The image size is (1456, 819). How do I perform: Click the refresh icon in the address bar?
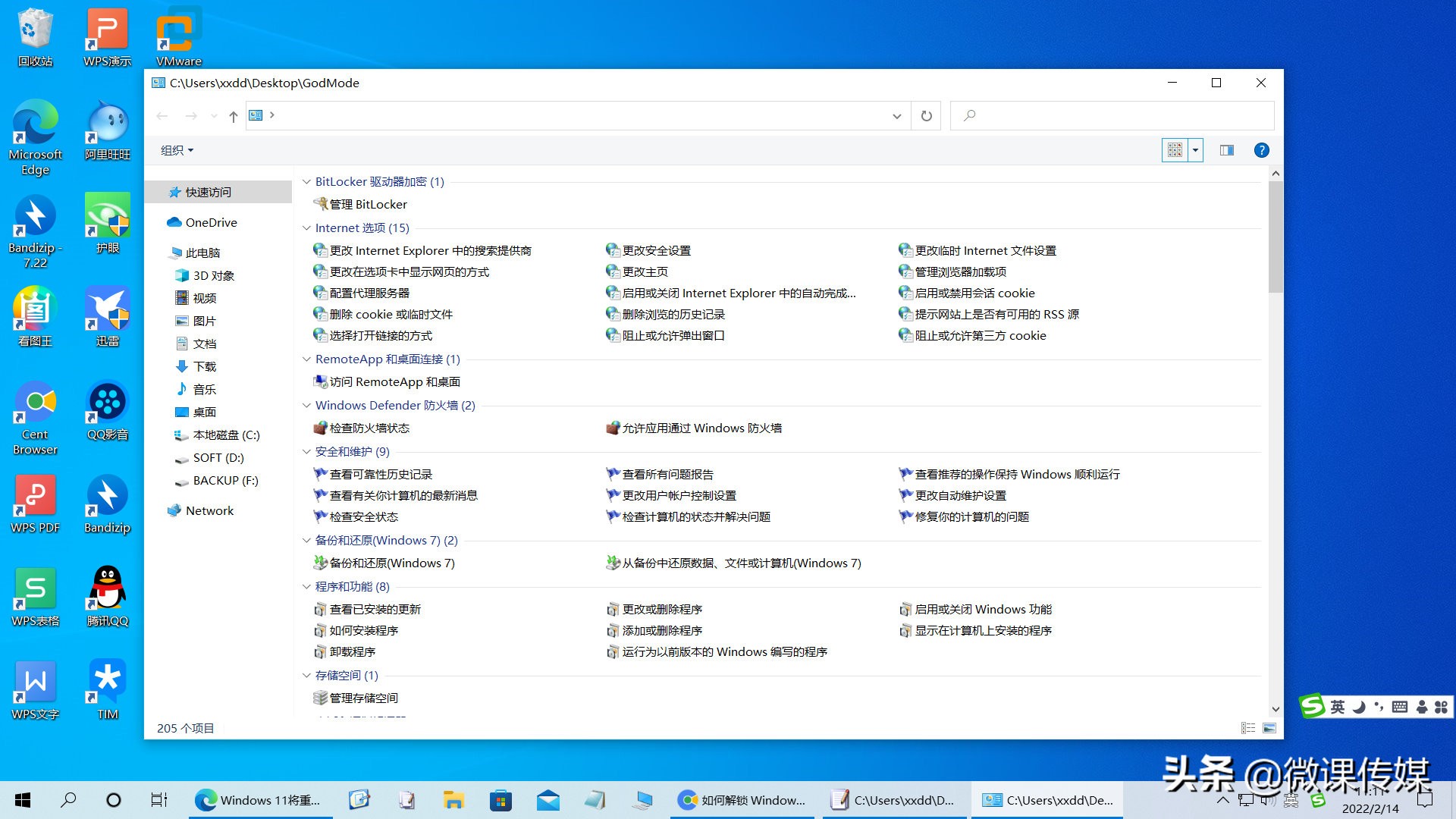[927, 115]
